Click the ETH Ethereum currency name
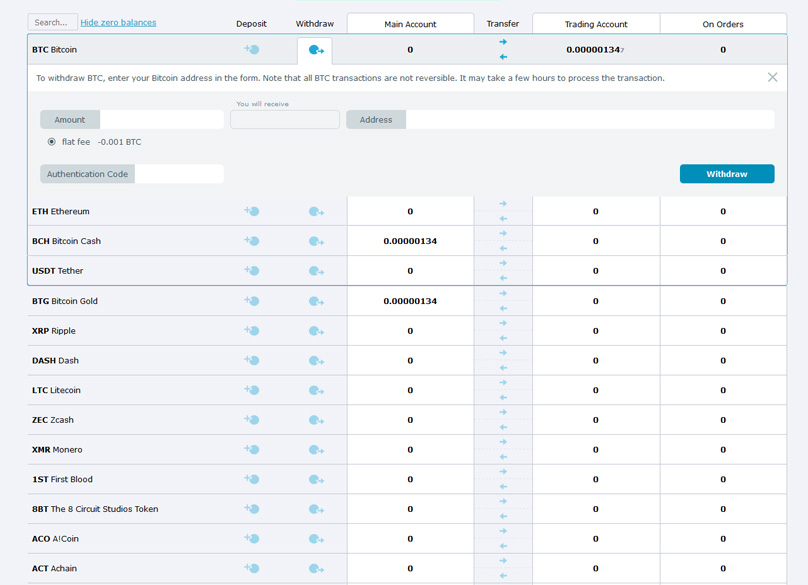808x585 pixels. pyautogui.click(x=61, y=211)
